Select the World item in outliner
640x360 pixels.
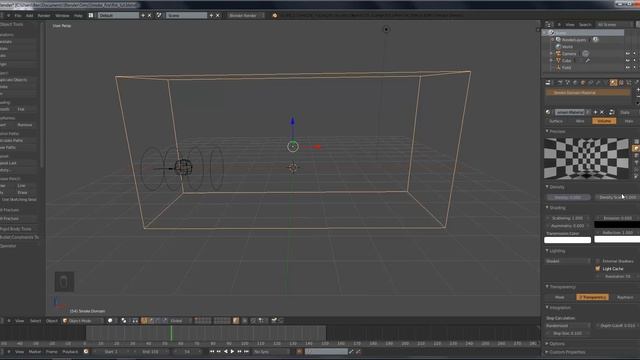pyautogui.click(x=567, y=47)
